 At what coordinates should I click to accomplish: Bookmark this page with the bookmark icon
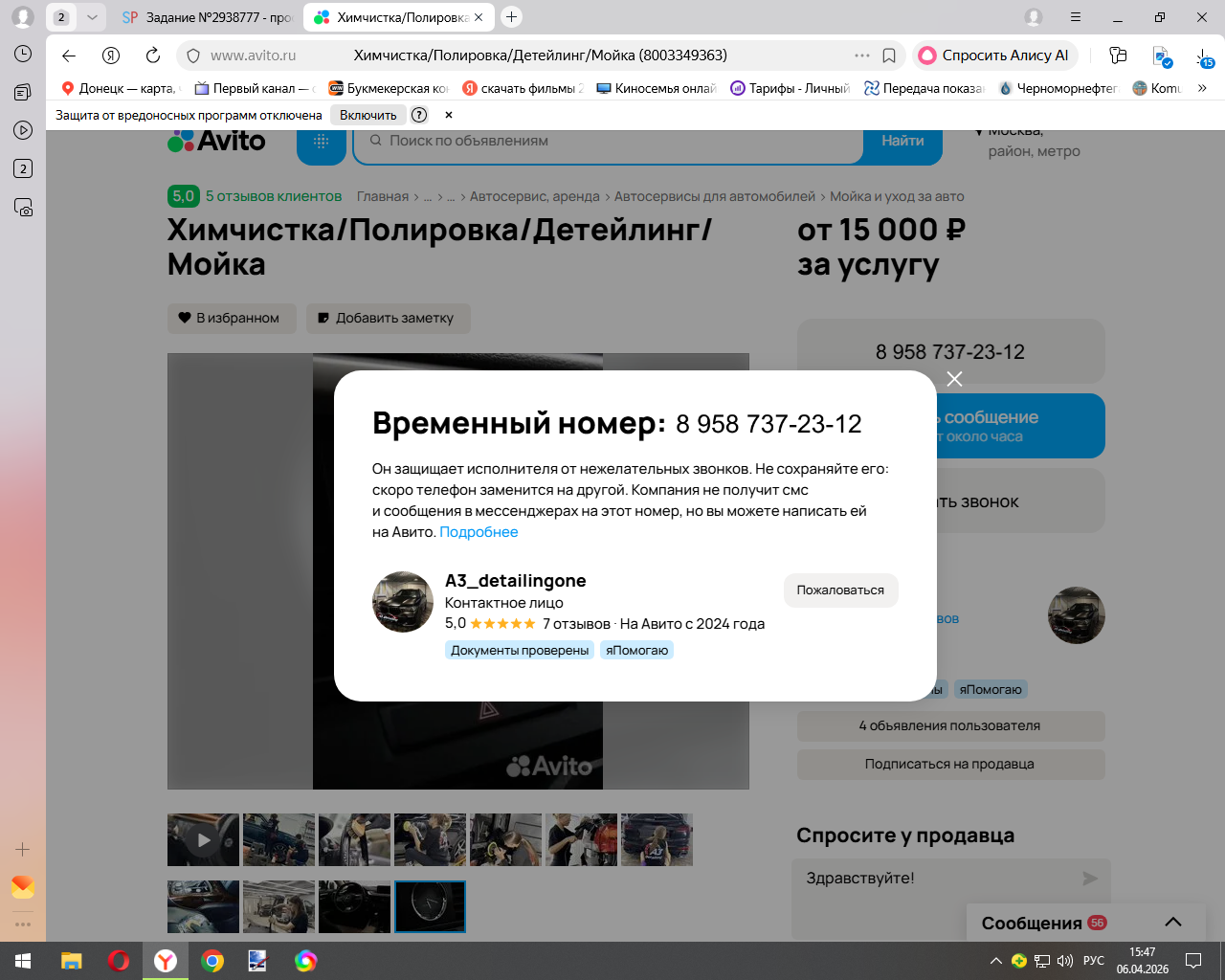pos(889,56)
